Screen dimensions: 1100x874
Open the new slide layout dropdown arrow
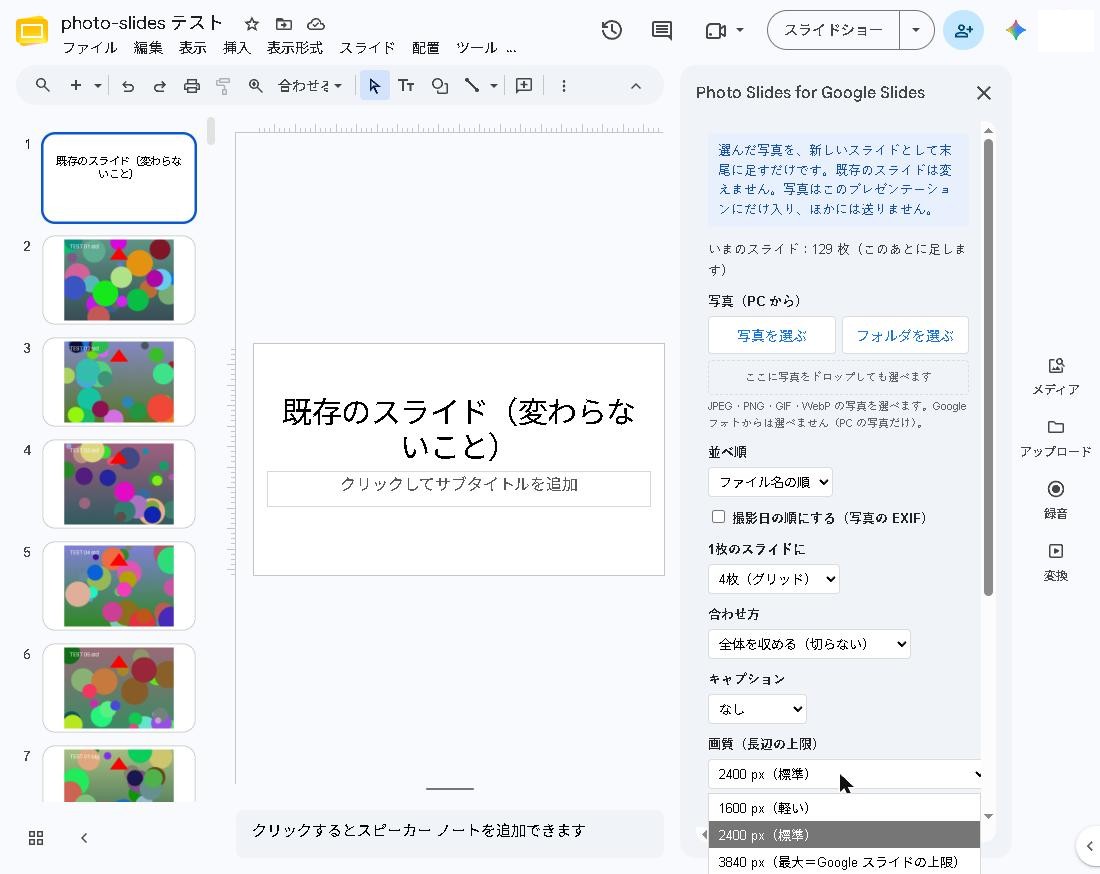point(98,86)
